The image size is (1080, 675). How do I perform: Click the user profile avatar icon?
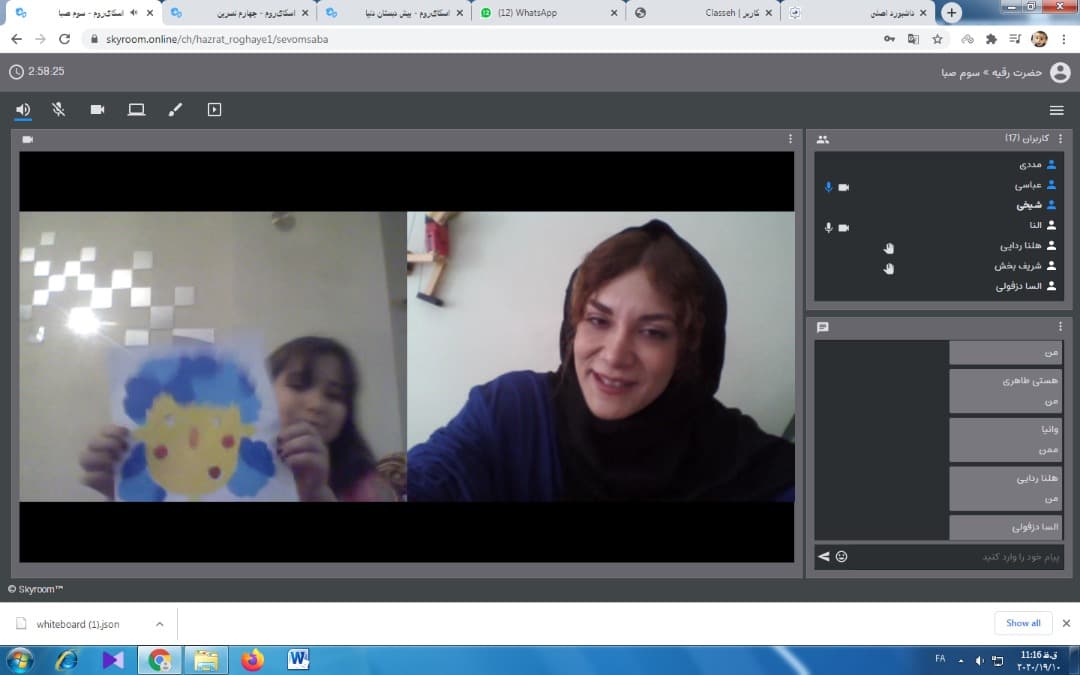1060,72
